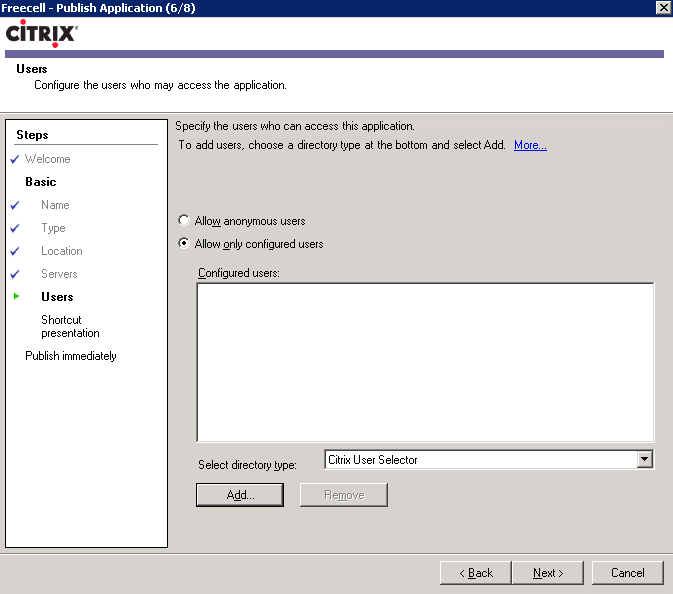This screenshot has width=673, height=594.
Task: Click the Select directory type: label
Action: click(x=247, y=465)
